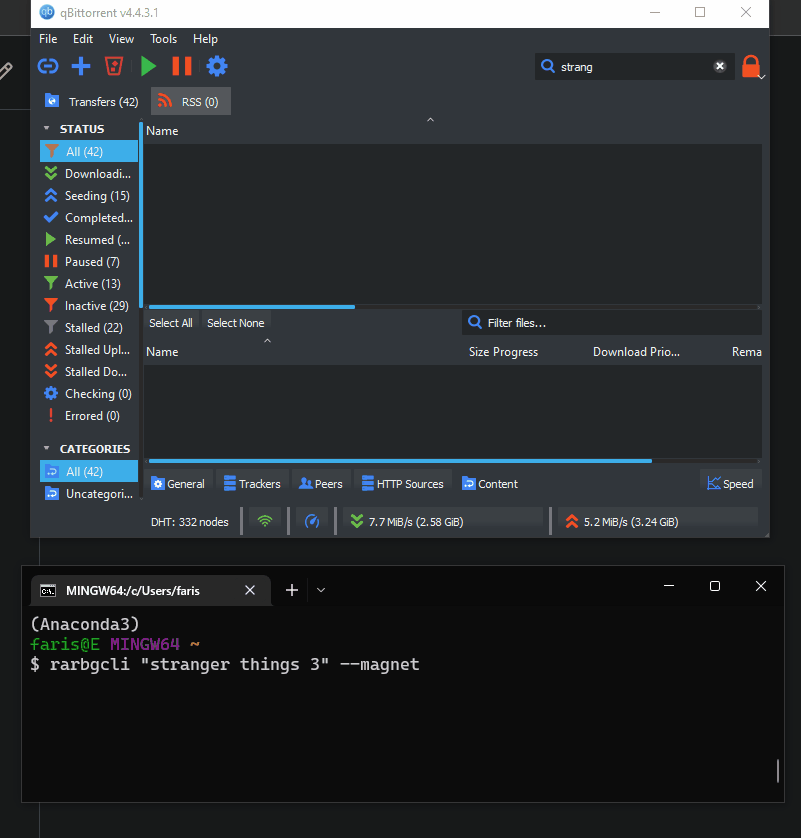Screen dimensions: 801x838
Task: Collapse the CATEGORIES filter section
Action: pos(46,449)
